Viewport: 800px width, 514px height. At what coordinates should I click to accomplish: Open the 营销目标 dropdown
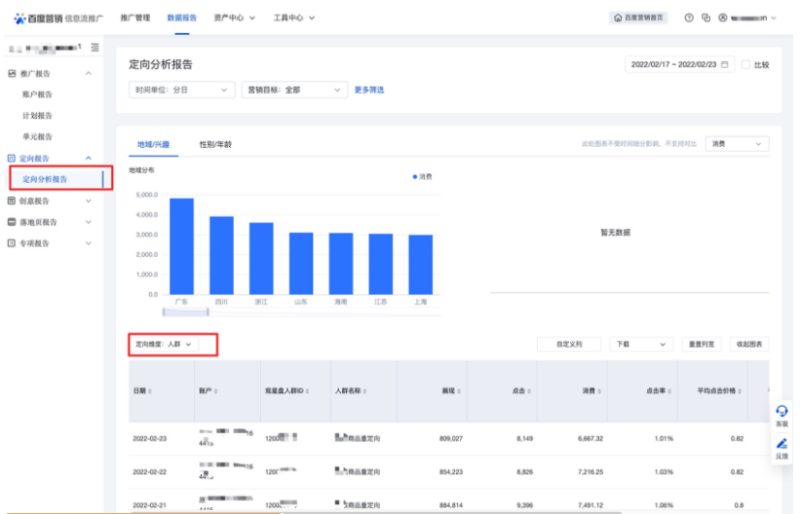coord(292,90)
